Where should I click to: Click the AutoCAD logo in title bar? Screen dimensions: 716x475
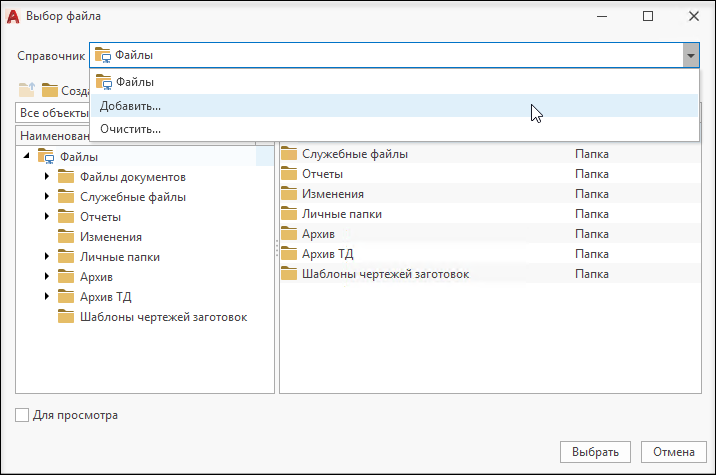[13, 16]
